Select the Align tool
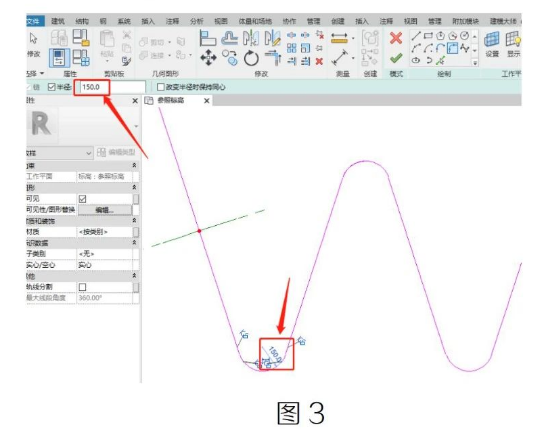The height and width of the screenshot is (442, 542). pyautogui.click(x=208, y=38)
